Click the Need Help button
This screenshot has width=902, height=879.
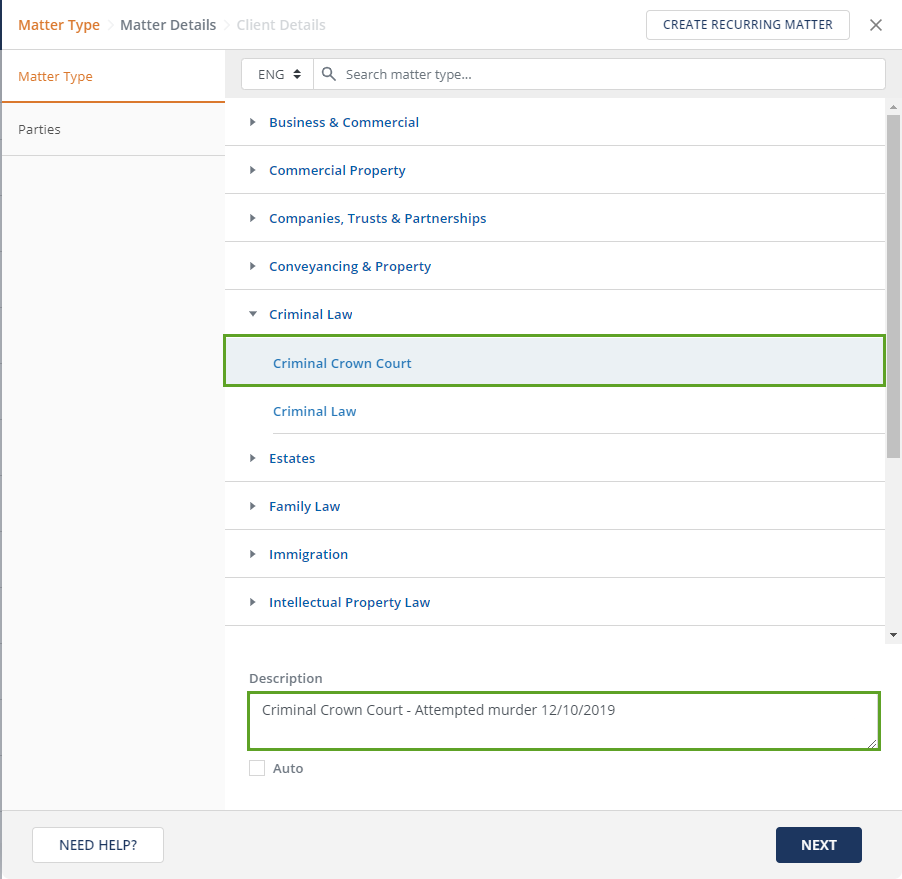pyautogui.click(x=98, y=845)
